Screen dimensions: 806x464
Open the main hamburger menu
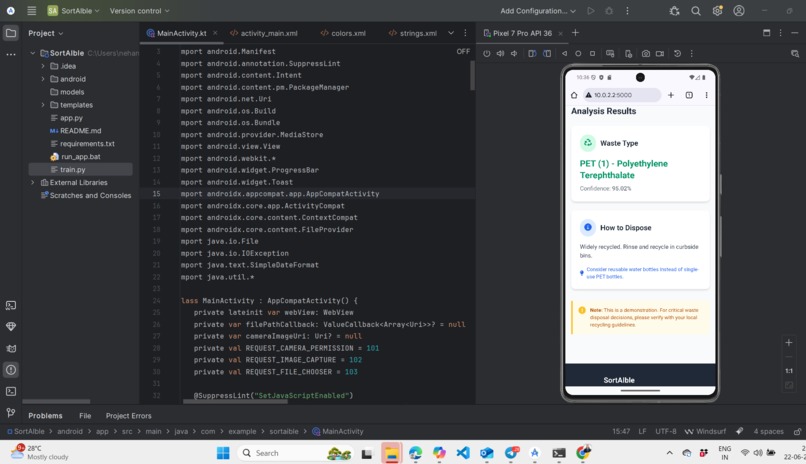[31, 10]
